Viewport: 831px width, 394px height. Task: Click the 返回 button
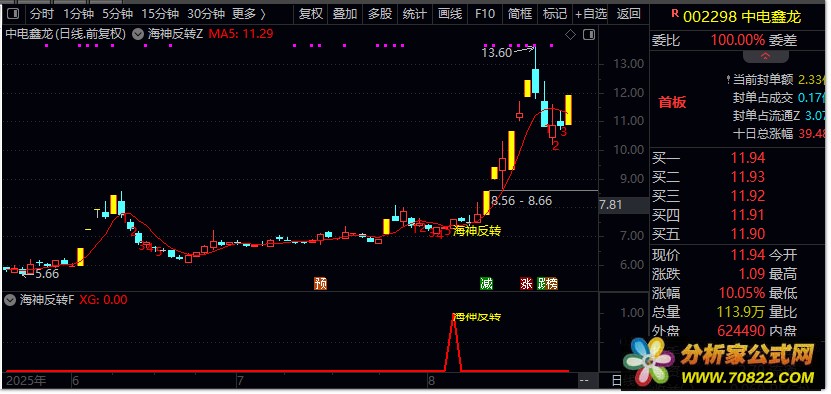[x=629, y=13]
